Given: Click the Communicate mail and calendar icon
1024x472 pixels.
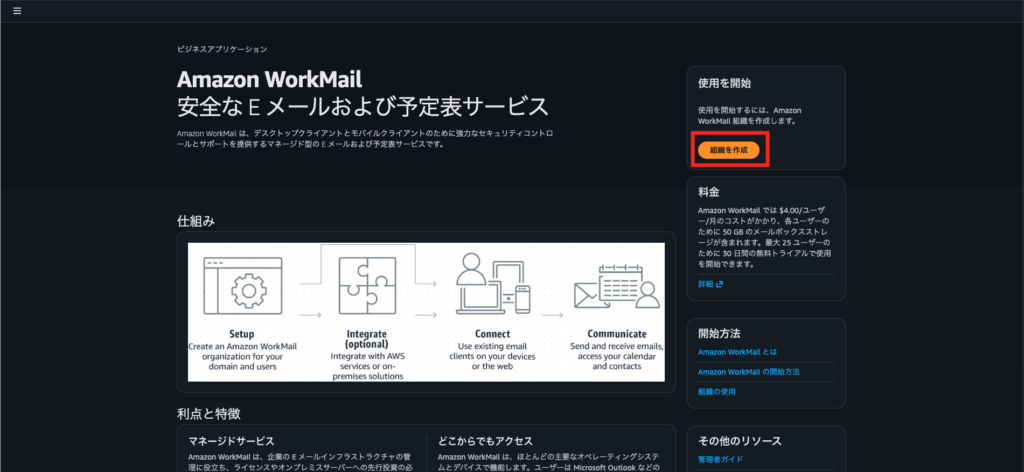Looking at the screenshot, I should coord(617,287).
